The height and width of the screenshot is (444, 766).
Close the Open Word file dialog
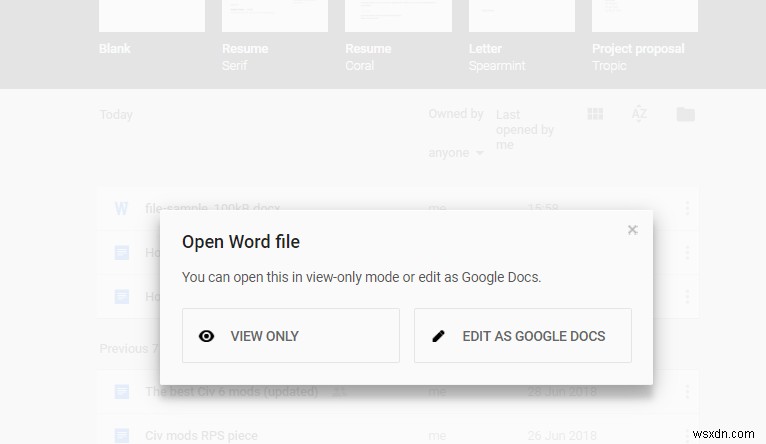[x=633, y=230]
